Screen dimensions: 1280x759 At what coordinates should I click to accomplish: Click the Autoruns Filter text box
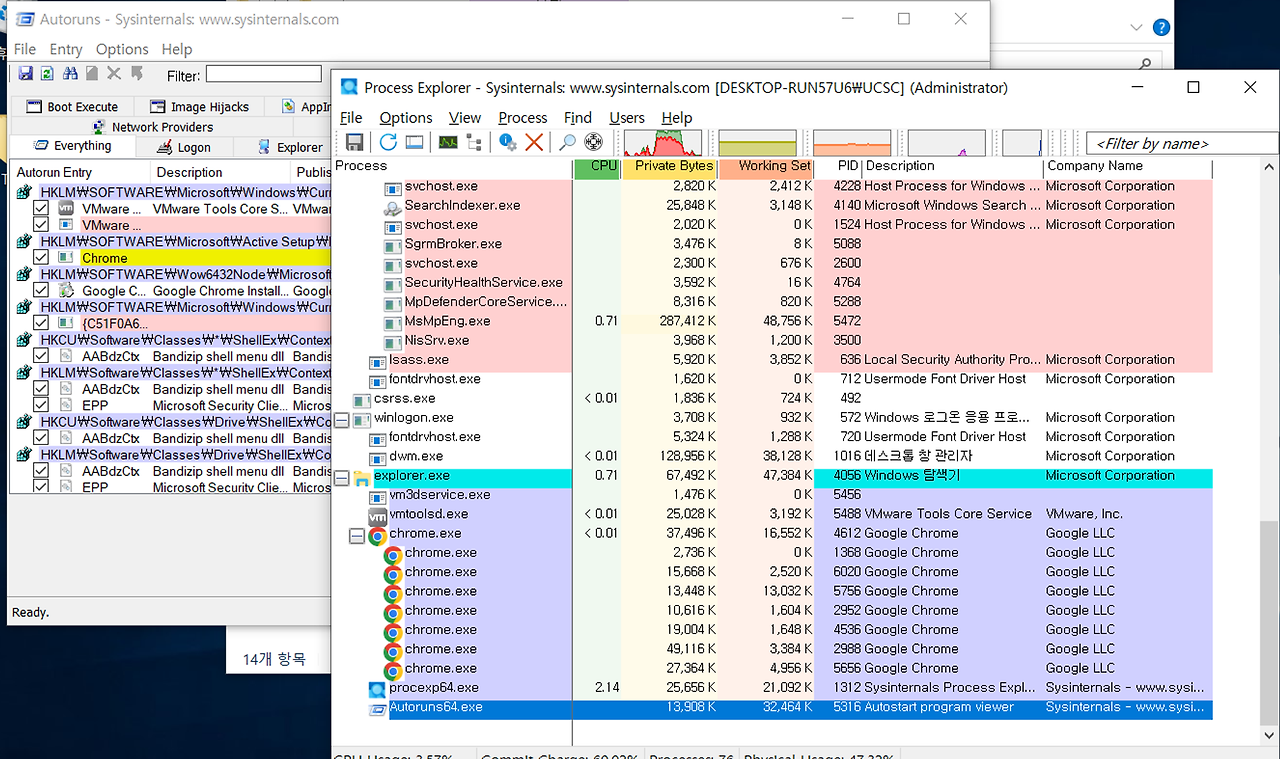coord(264,75)
